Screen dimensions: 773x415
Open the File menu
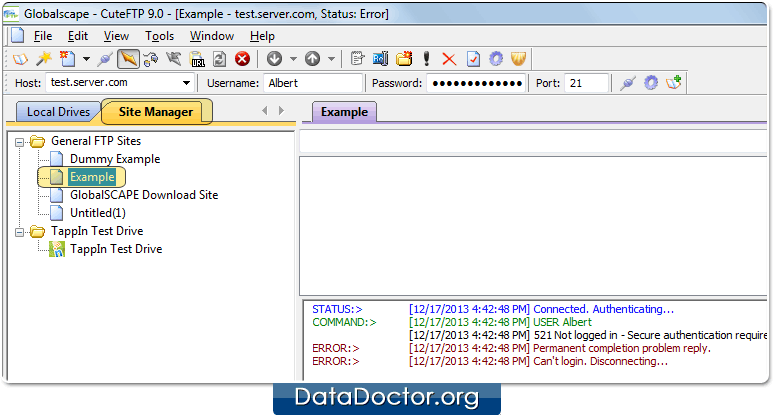coord(43,36)
